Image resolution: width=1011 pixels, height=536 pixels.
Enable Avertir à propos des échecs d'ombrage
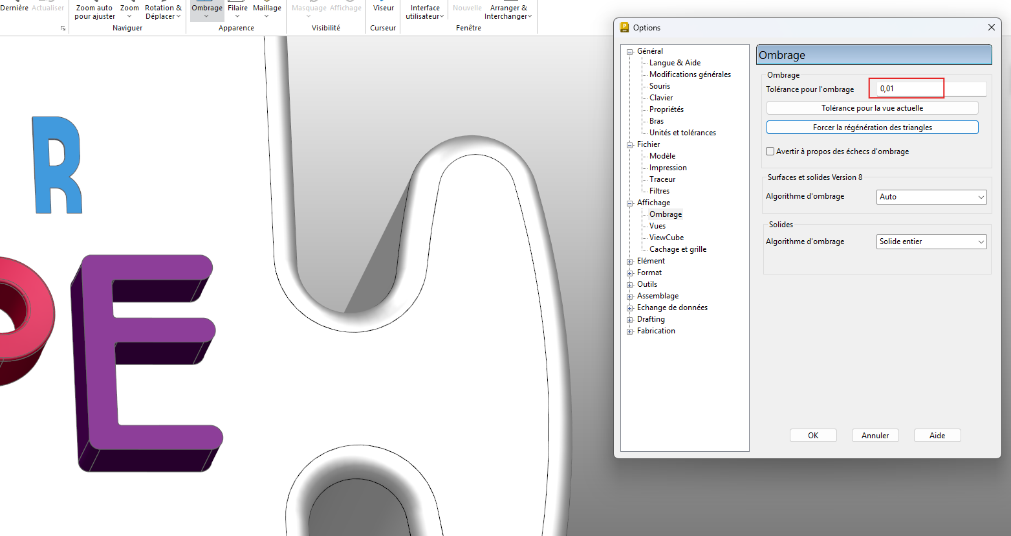[x=770, y=151]
